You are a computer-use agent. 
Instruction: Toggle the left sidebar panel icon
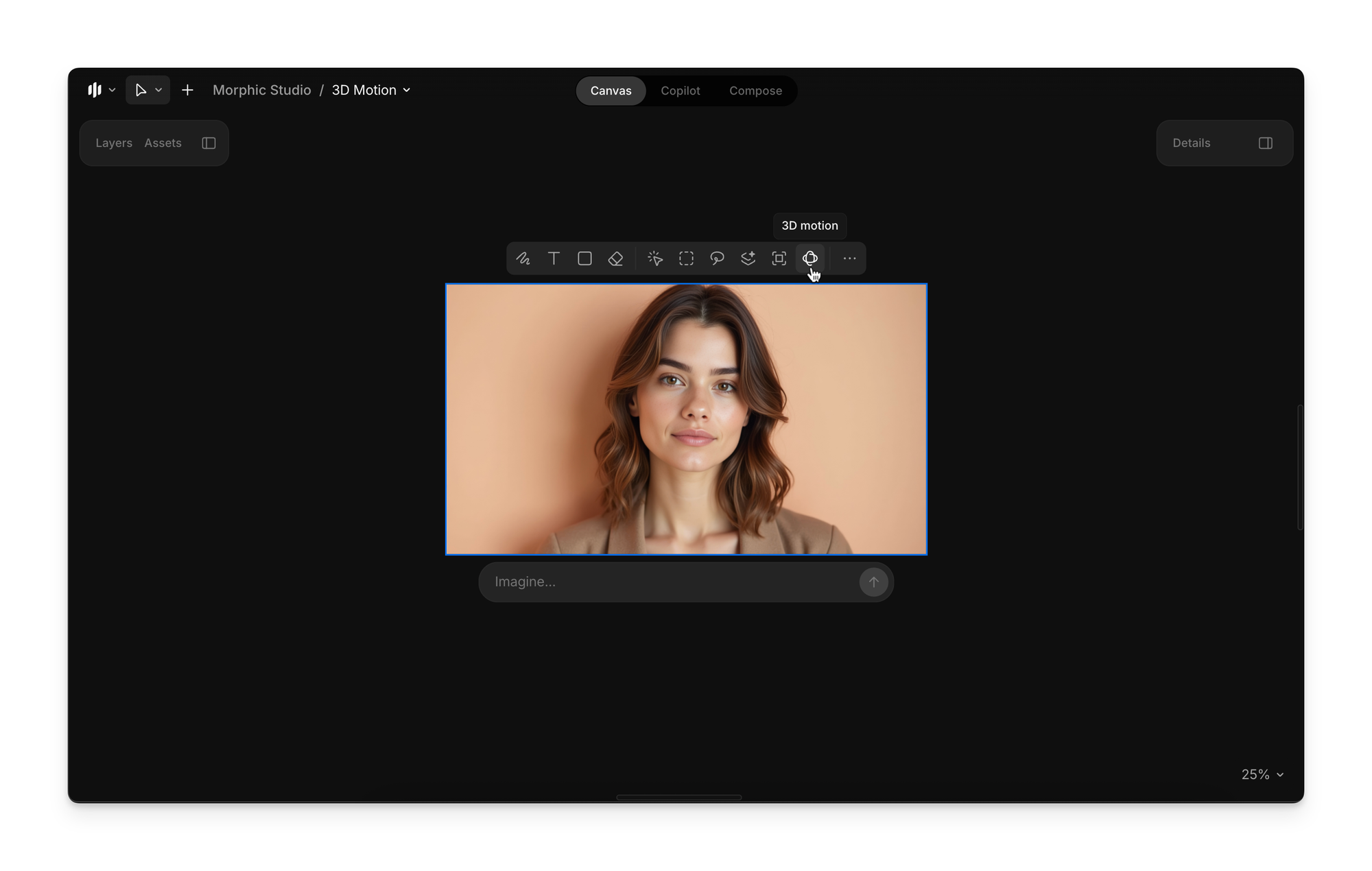209,143
